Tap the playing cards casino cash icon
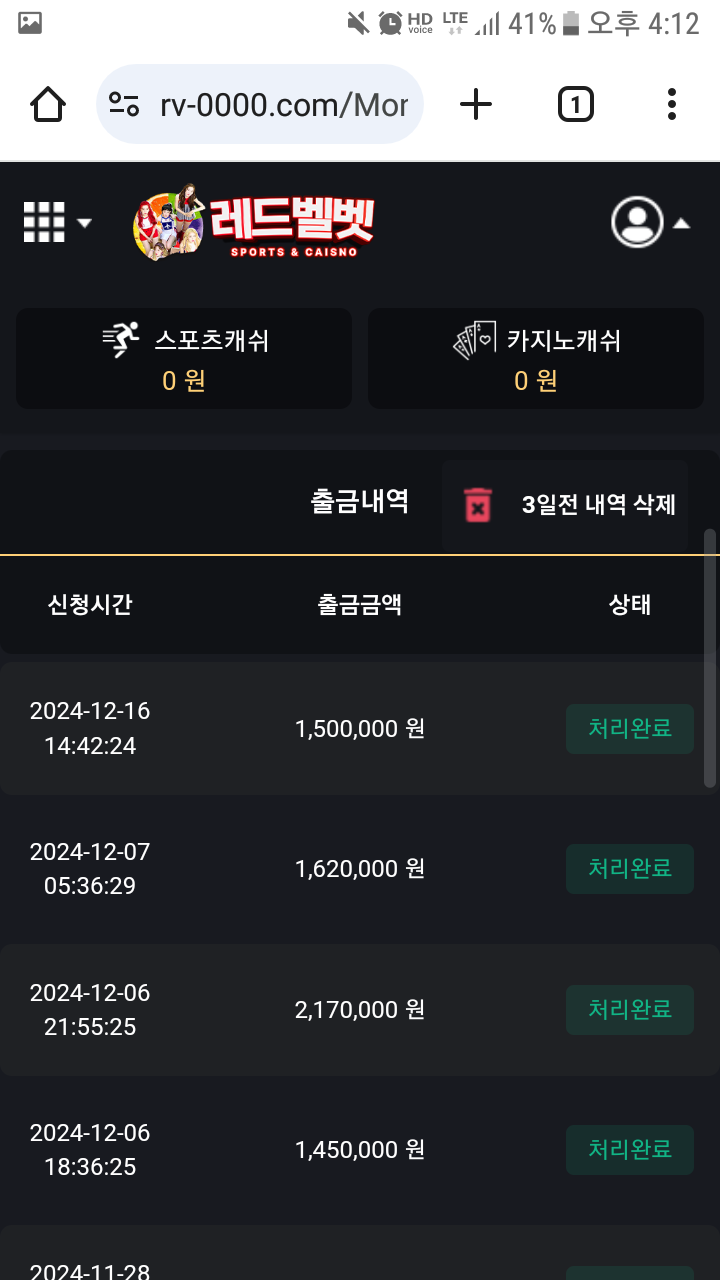This screenshot has height=1280, width=720. 475,340
